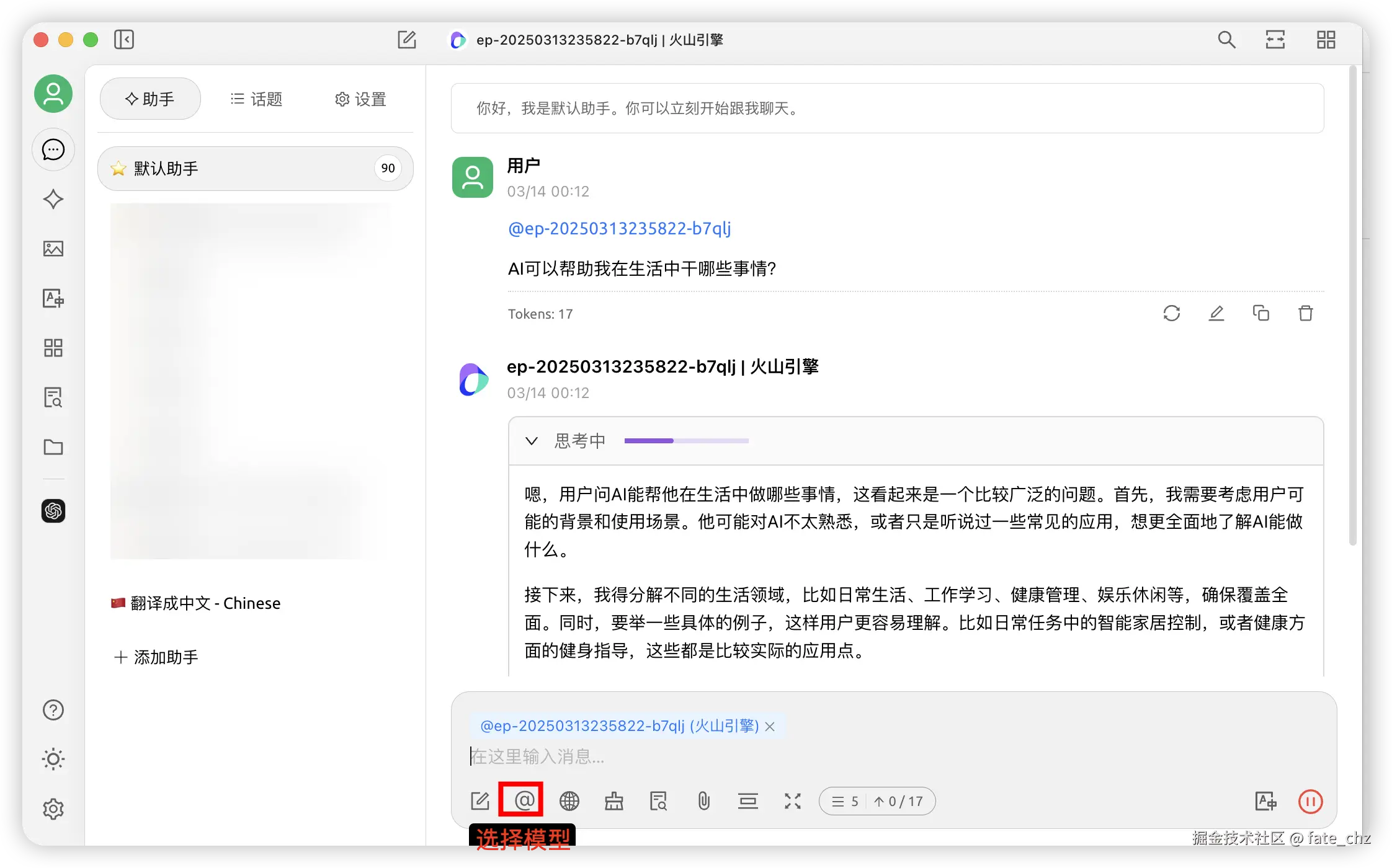The image size is (1392, 868).
Task: Toggle the left sidebar panel visibility
Action: click(124, 40)
